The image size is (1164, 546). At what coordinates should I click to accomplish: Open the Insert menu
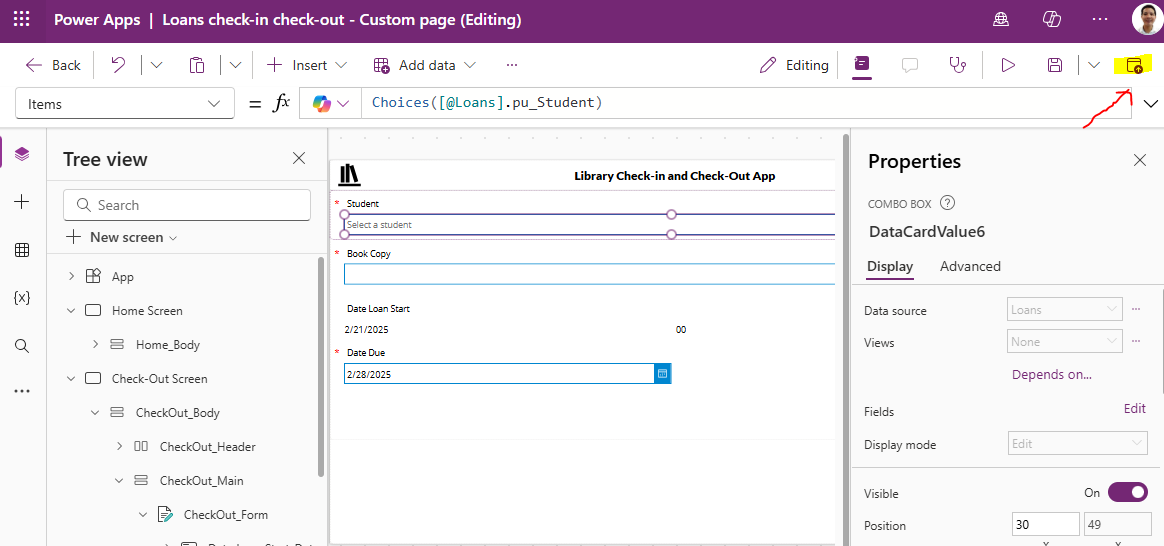(307, 65)
